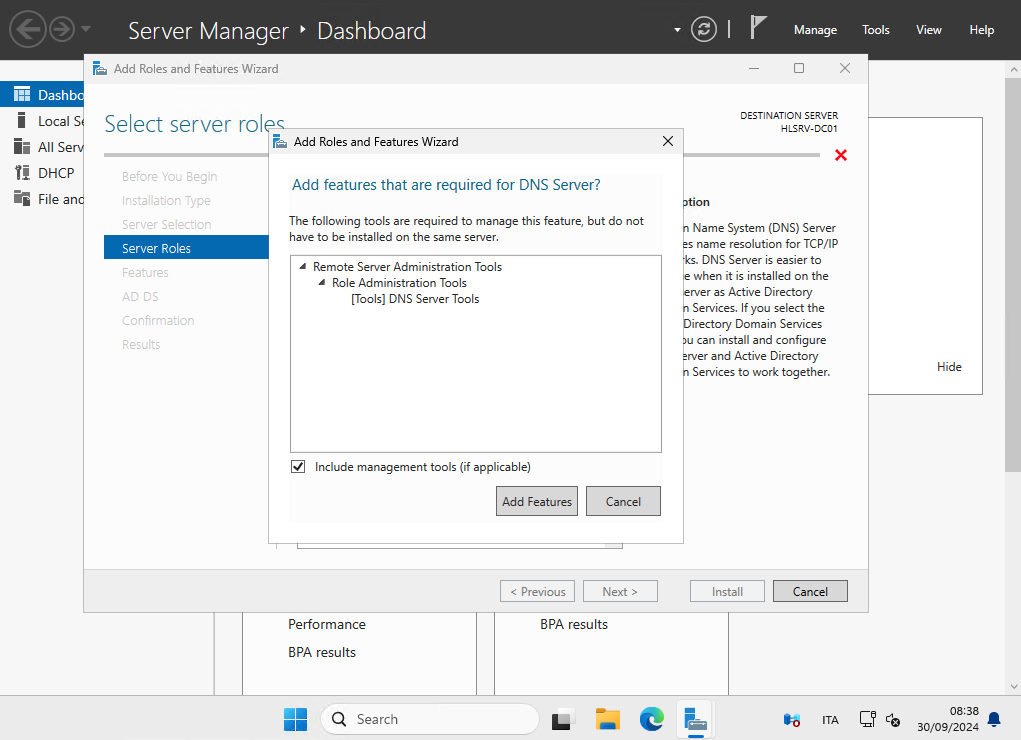1021x740 pixels.
Task: Open the notifications flag icon
Action: pos(758,28)
